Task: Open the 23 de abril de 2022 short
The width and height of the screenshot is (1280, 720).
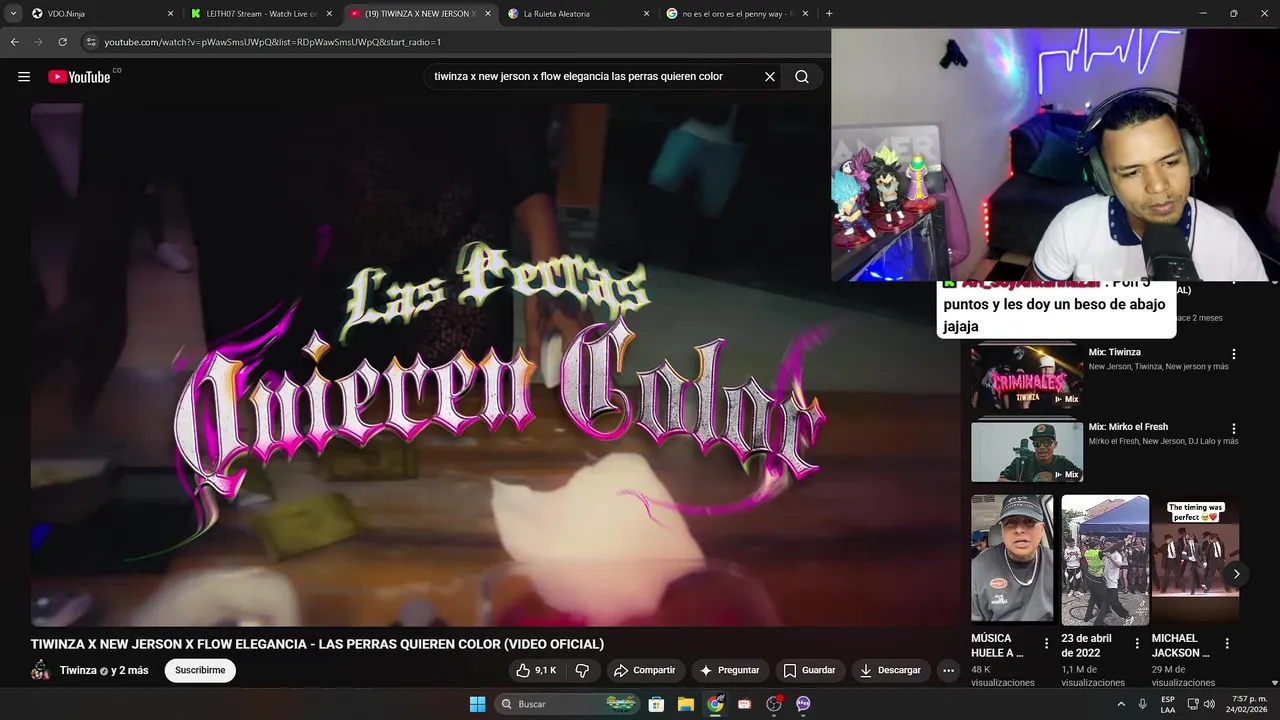Action: 1105,559
